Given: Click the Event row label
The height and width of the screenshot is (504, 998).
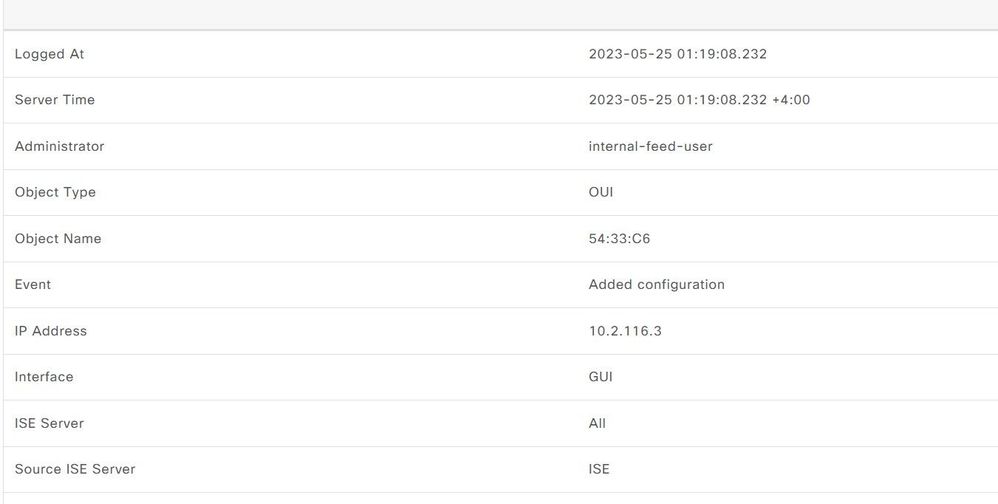Looking at the screenshot, I should 32,284.
